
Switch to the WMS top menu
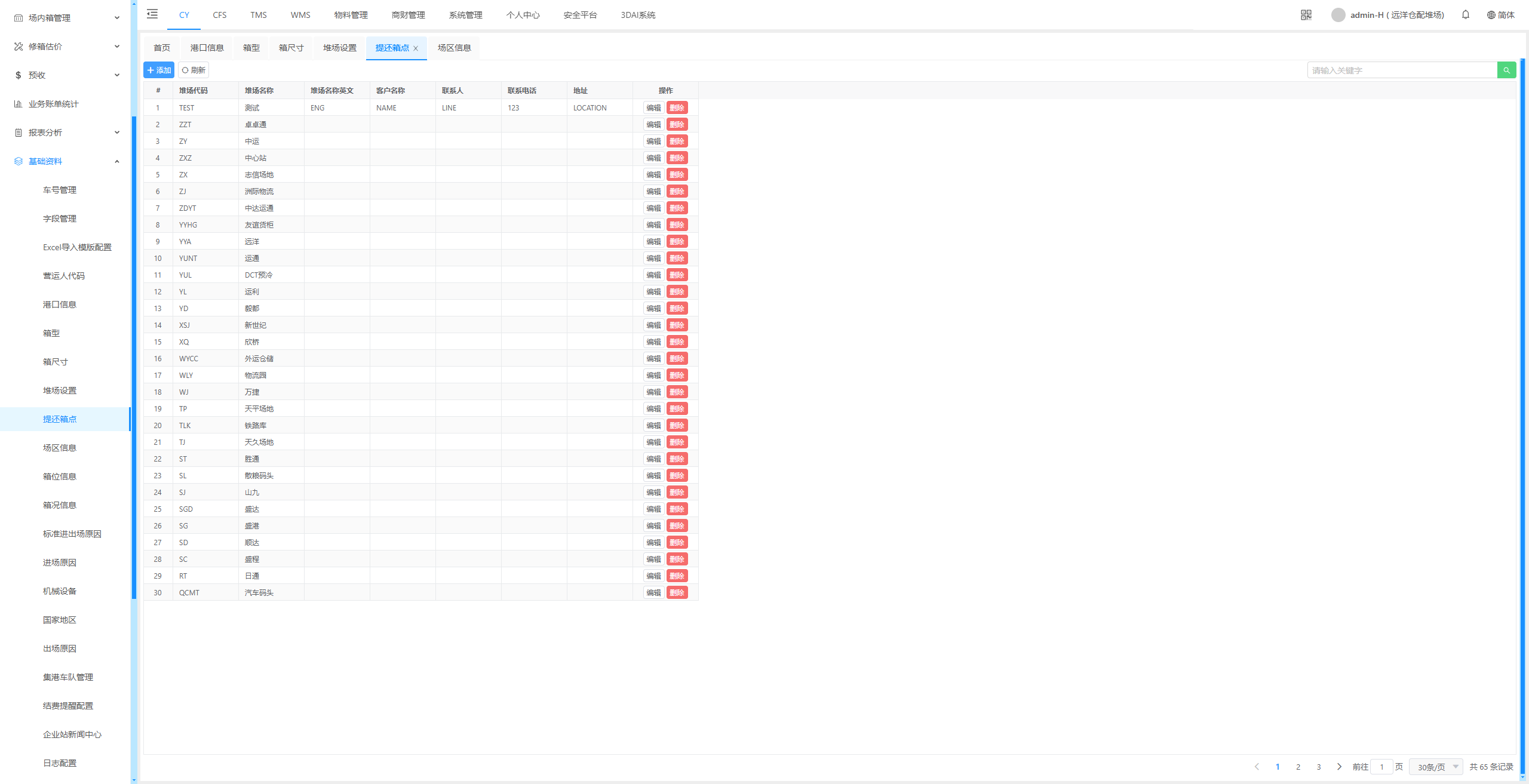[300, 15]
